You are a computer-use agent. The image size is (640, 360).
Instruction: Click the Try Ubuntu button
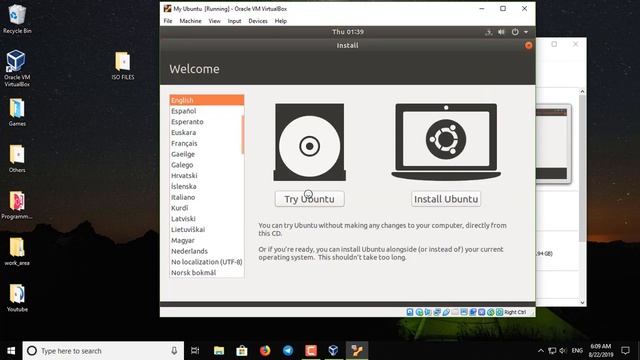click(x=309, y=199)
